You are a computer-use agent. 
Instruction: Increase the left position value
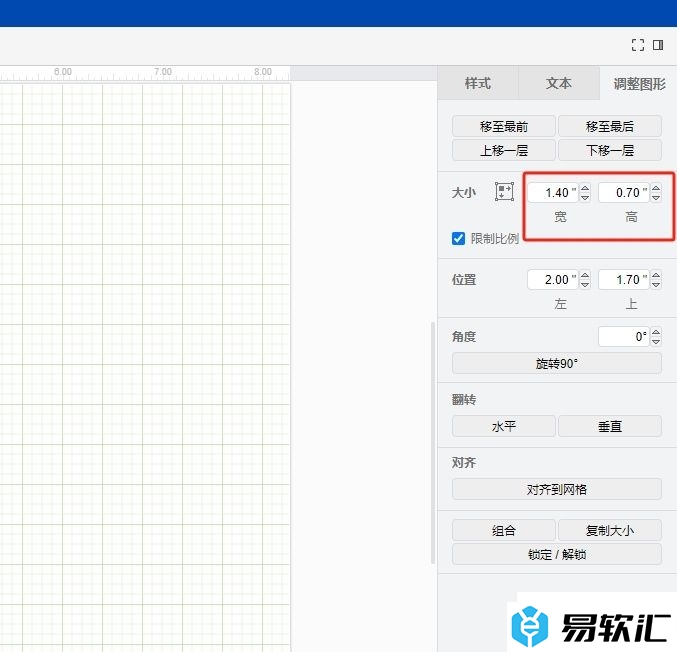point(585,275)
